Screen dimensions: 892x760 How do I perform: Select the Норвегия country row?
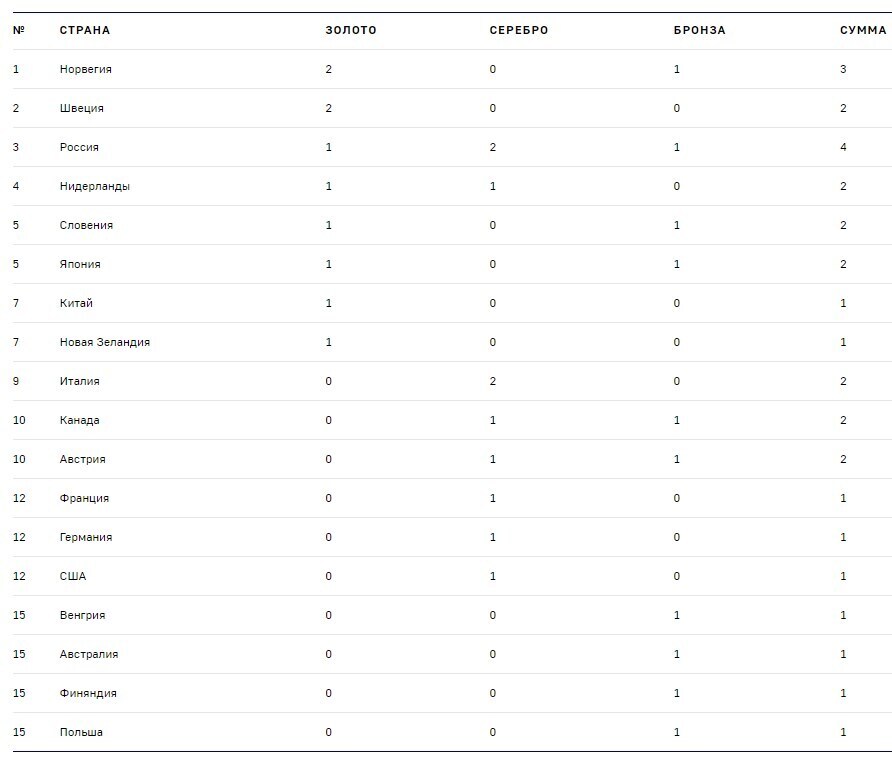coord(86,69)
